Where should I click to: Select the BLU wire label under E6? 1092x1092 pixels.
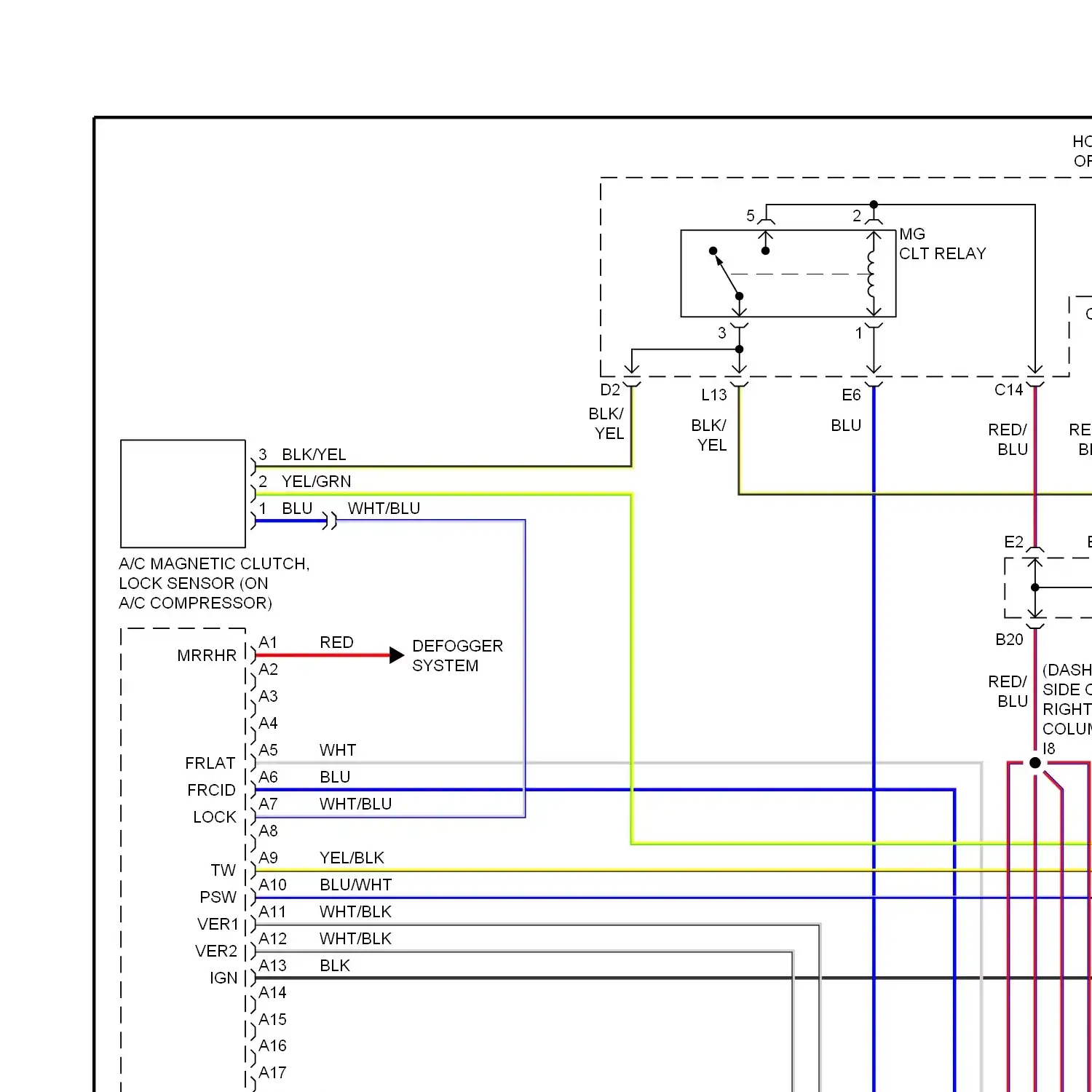[846, 425]
